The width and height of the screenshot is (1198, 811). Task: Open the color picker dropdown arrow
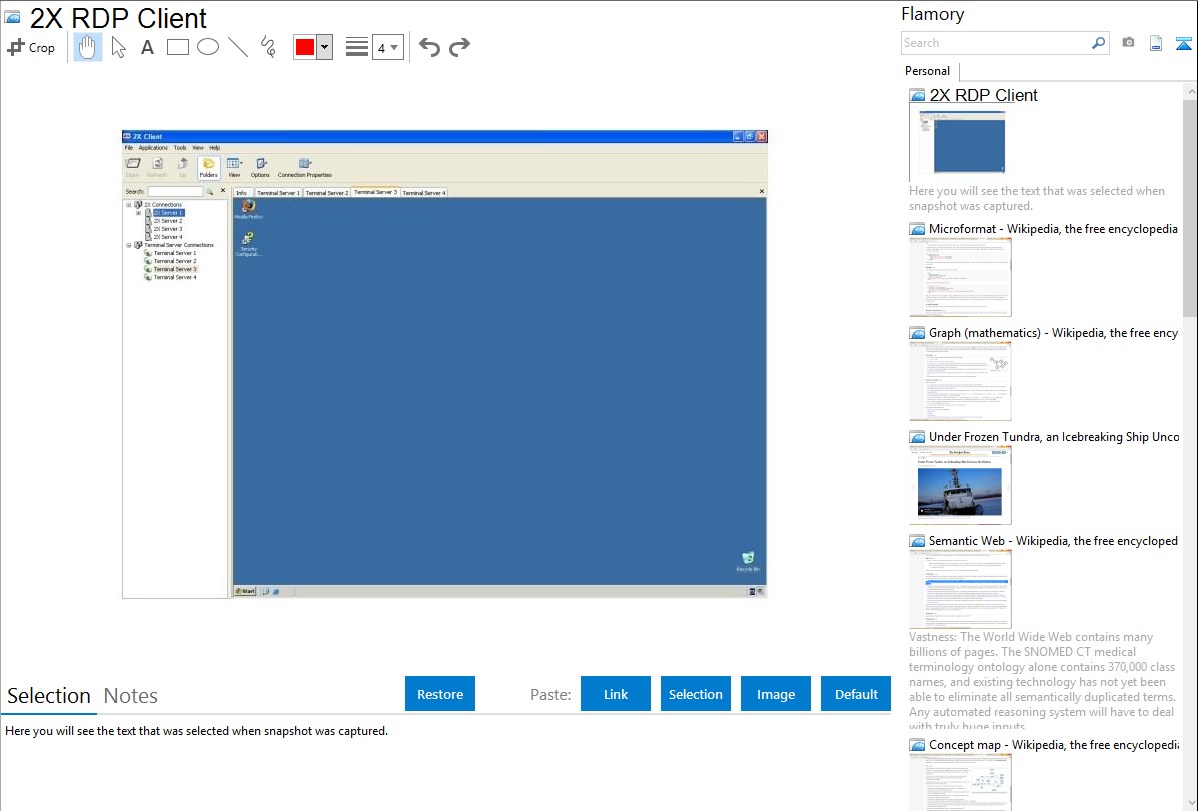324,47
